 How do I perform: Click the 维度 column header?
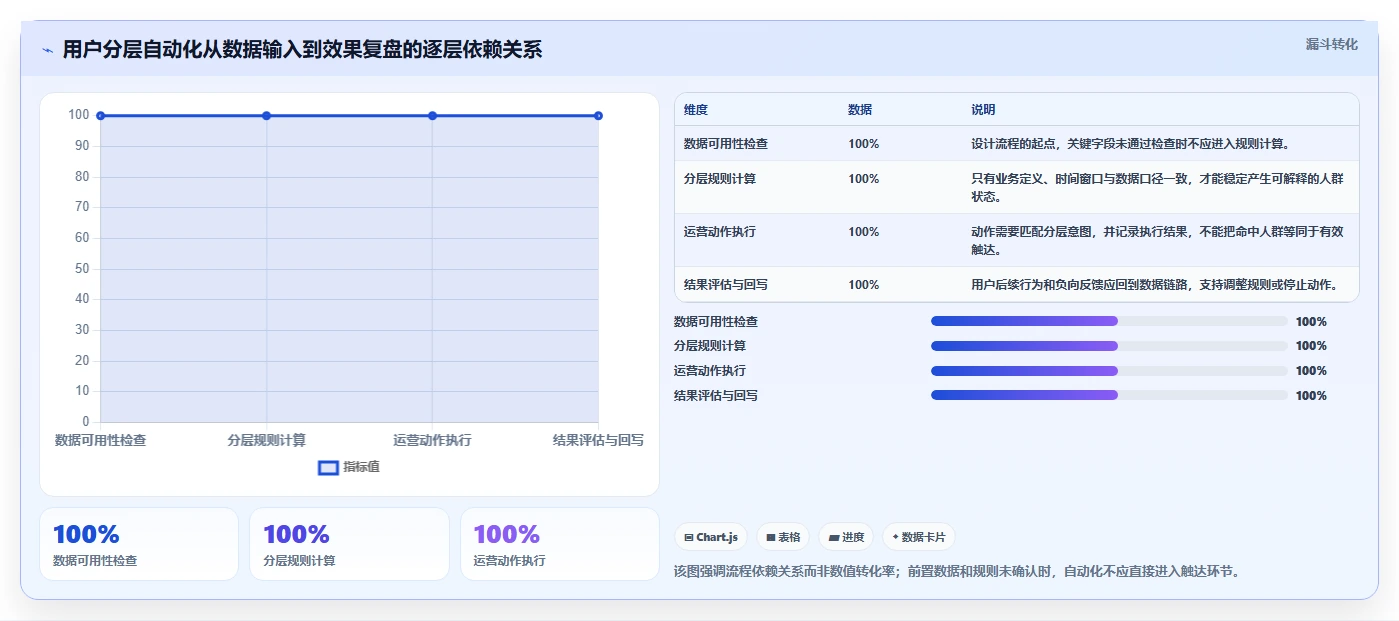tap(696, 110)
